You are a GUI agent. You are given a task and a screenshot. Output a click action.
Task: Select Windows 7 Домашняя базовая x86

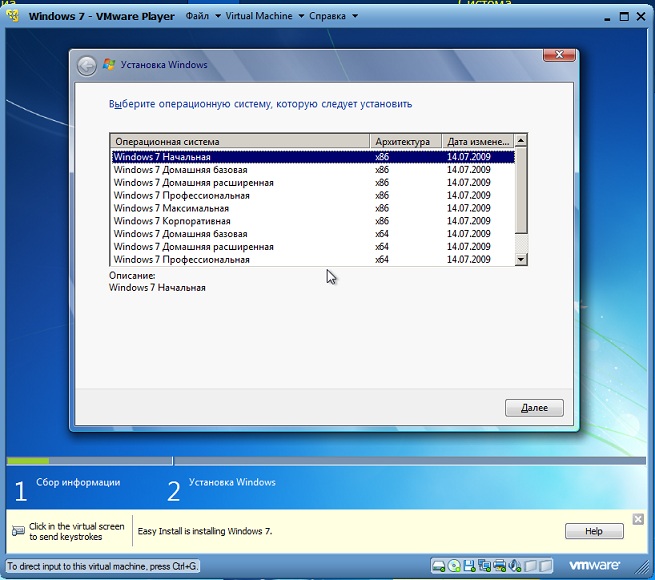[313, 170]
